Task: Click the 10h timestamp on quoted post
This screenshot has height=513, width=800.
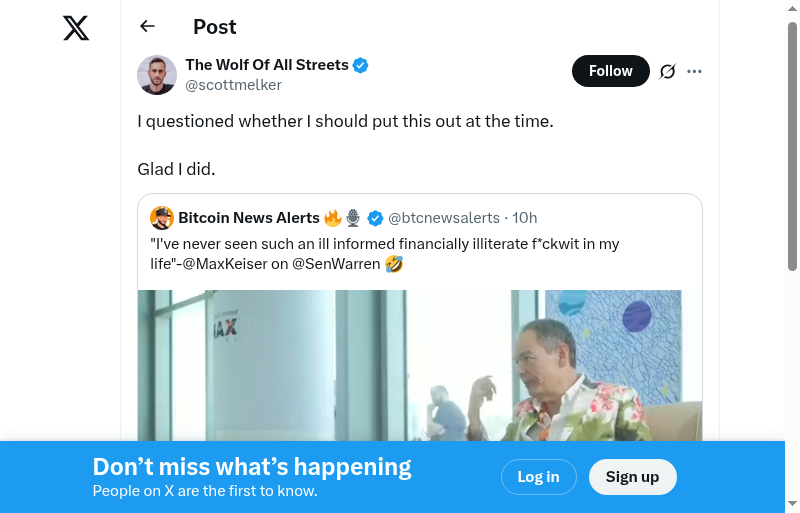Action: (x=525, y=218)
